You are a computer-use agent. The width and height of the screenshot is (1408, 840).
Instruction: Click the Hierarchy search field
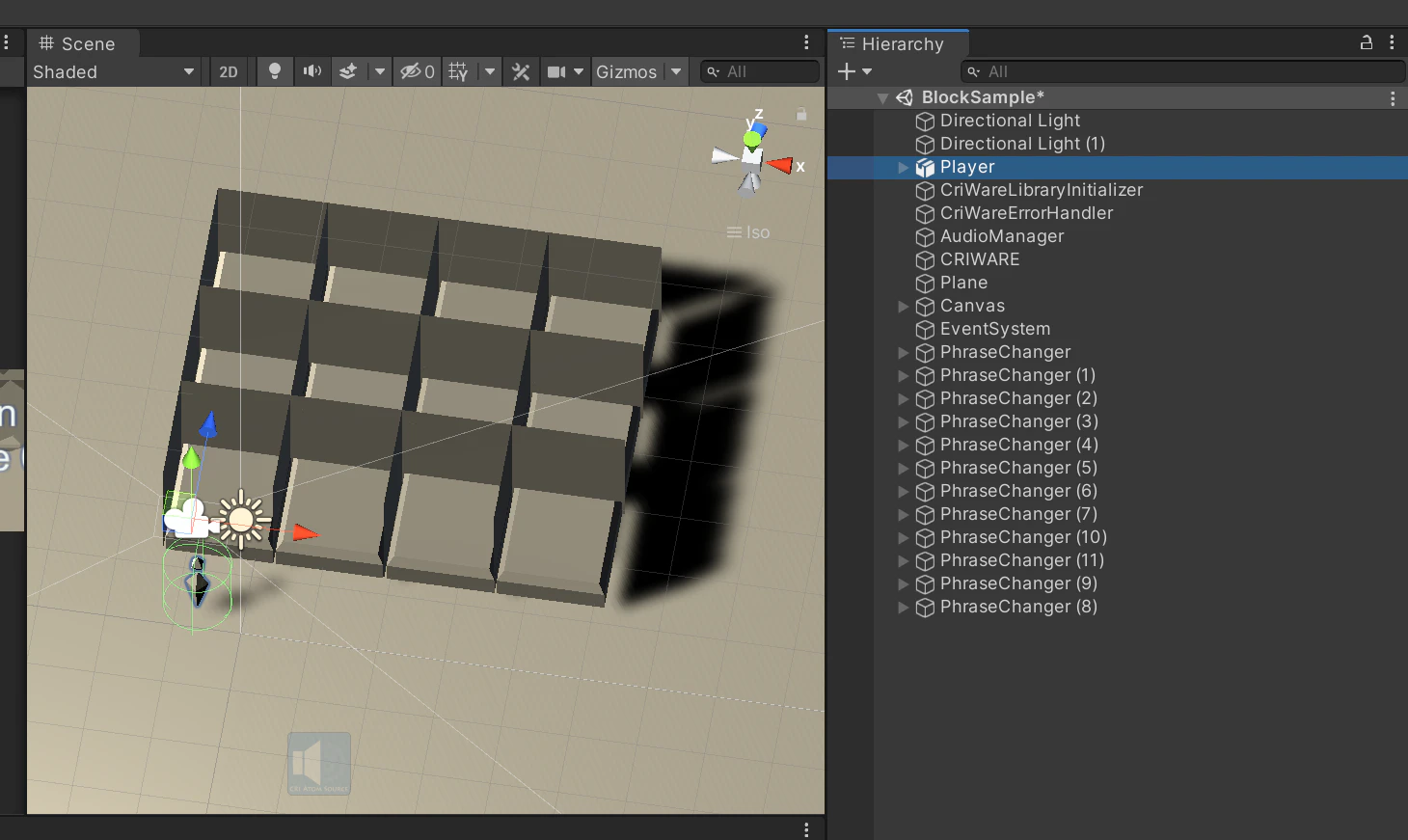point(1182,71)
